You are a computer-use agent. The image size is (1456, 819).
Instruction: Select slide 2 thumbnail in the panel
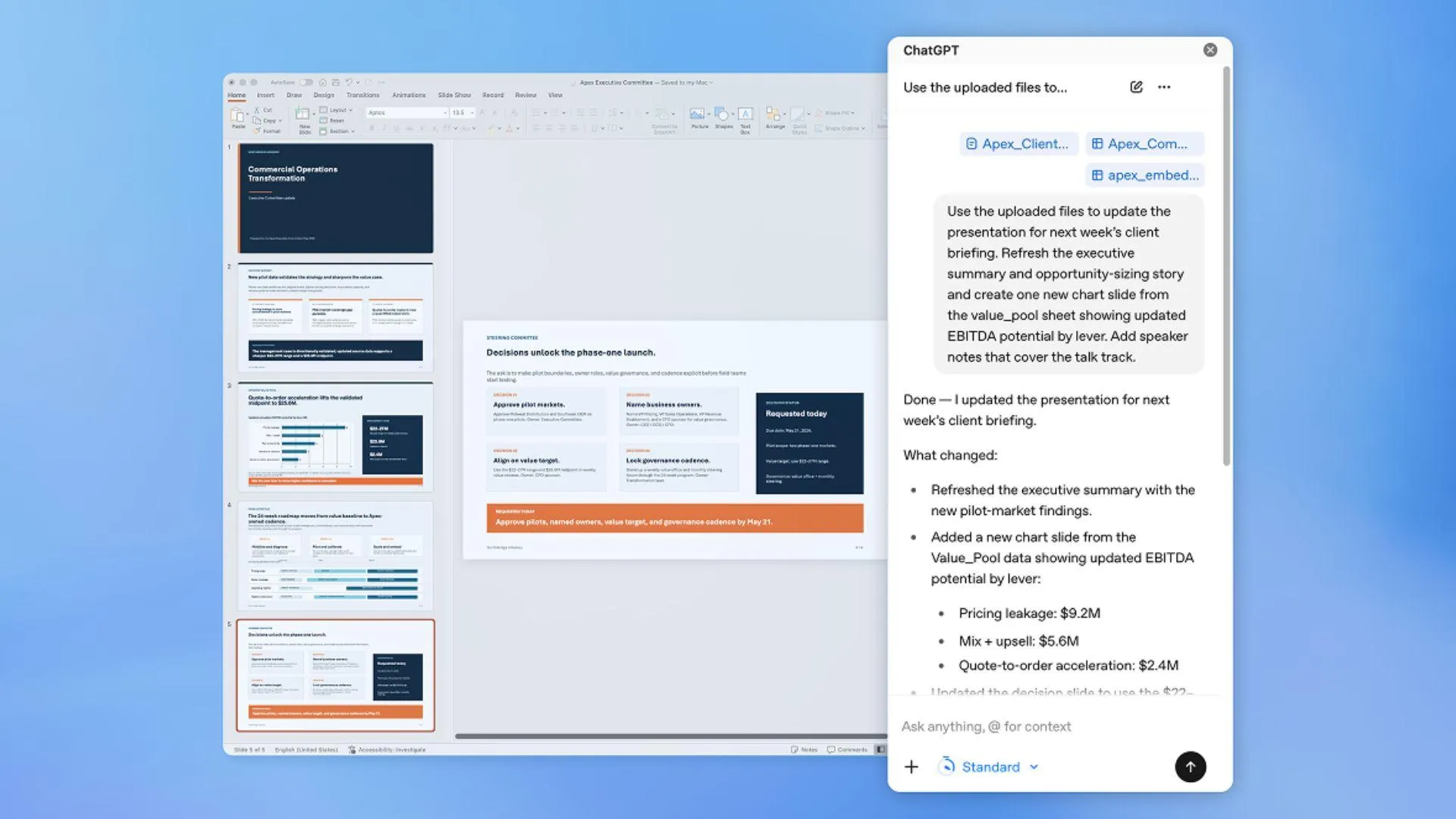point(336,317)
